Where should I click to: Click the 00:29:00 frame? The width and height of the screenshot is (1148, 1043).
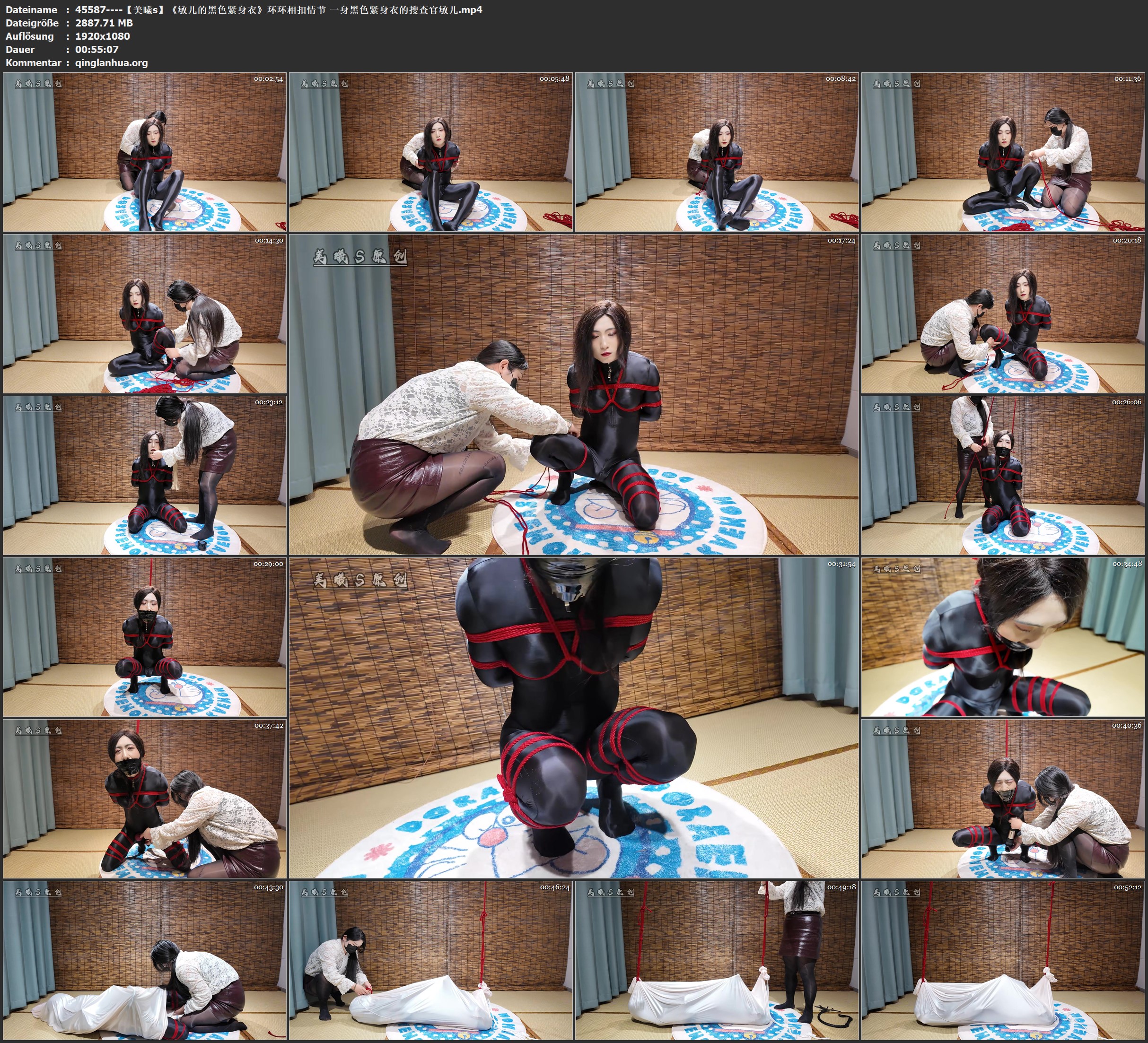[x=145, y=637]
